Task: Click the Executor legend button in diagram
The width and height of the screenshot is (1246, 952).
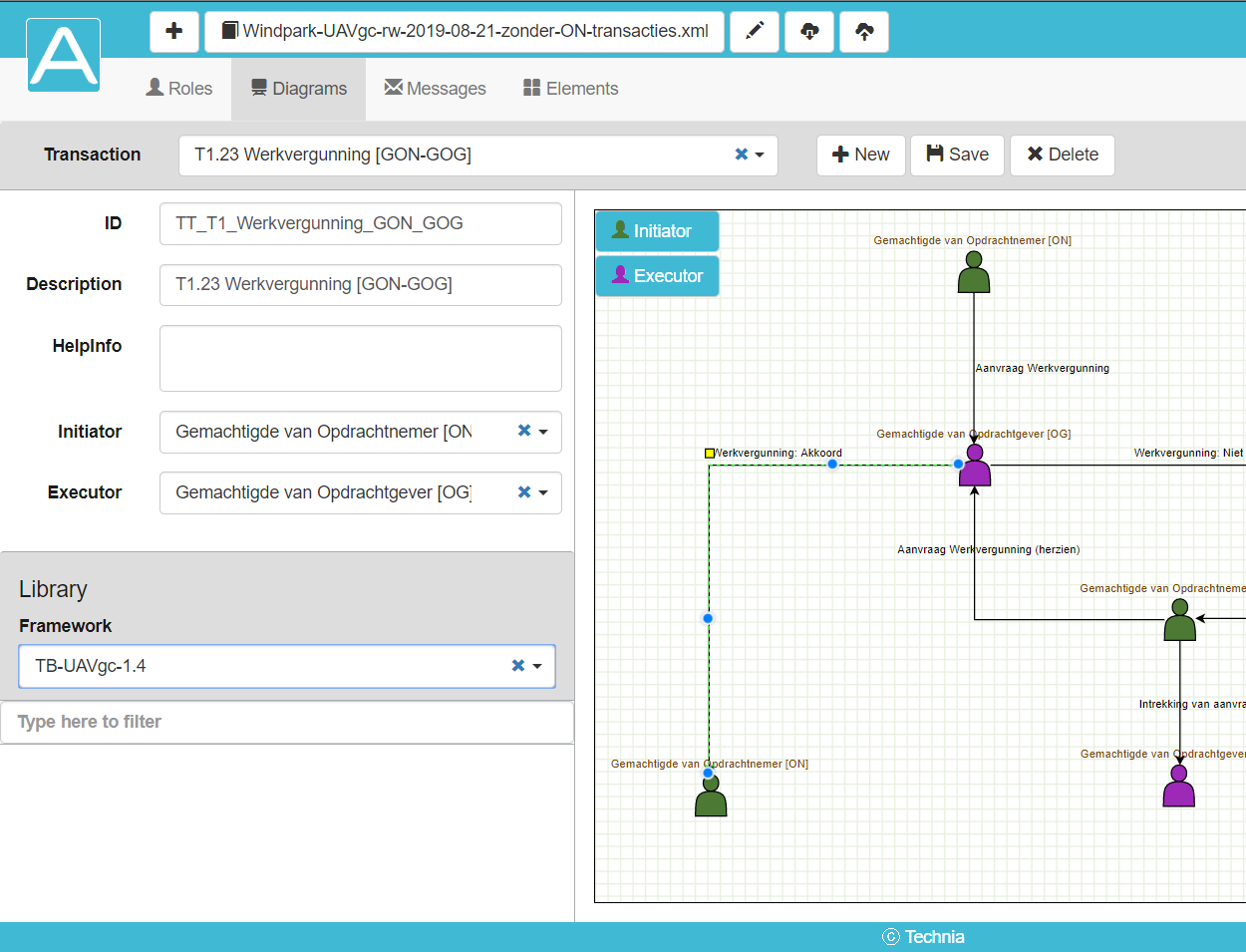Action: coord(657,276)
